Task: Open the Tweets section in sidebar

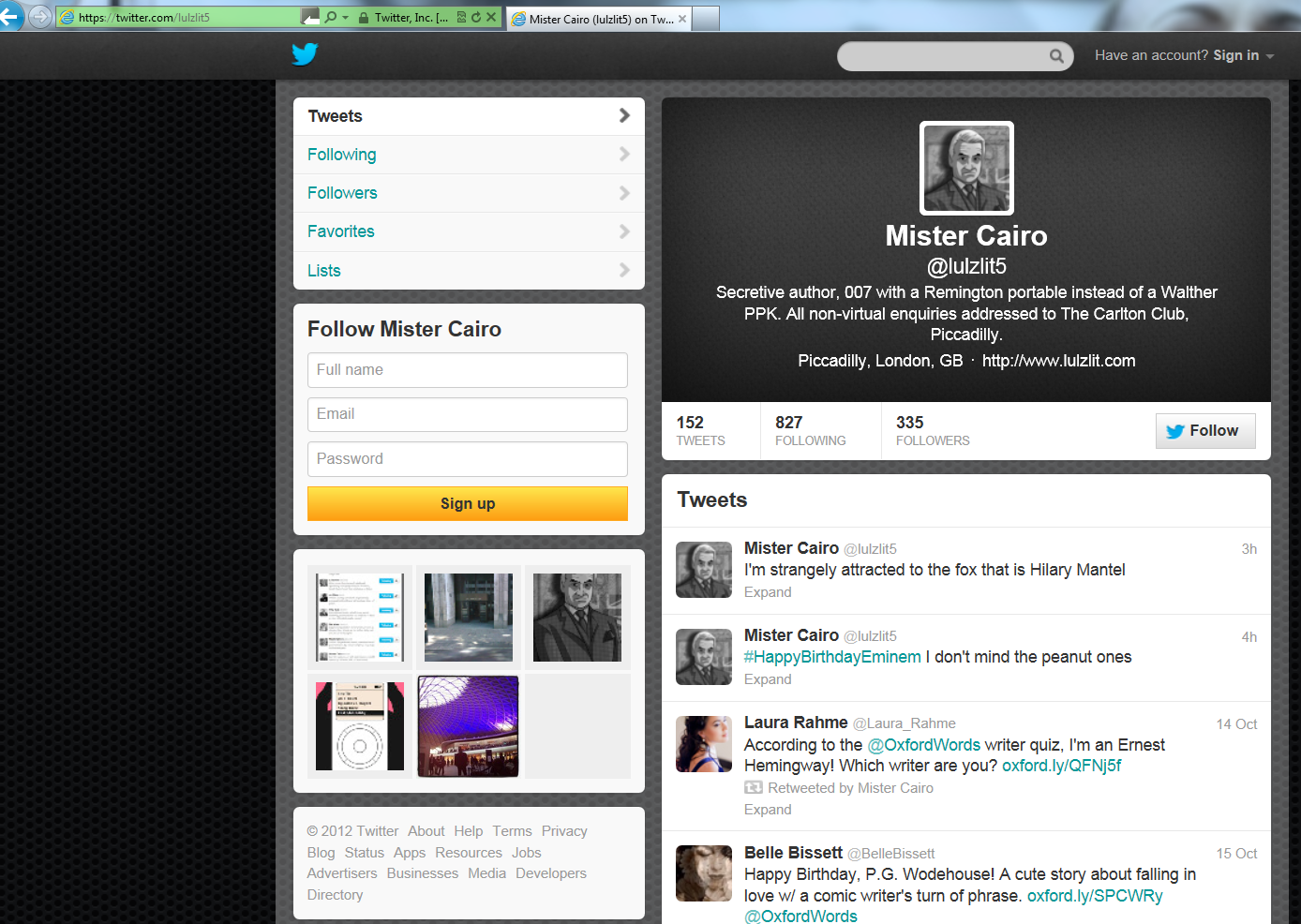Action: coord(469,116)
